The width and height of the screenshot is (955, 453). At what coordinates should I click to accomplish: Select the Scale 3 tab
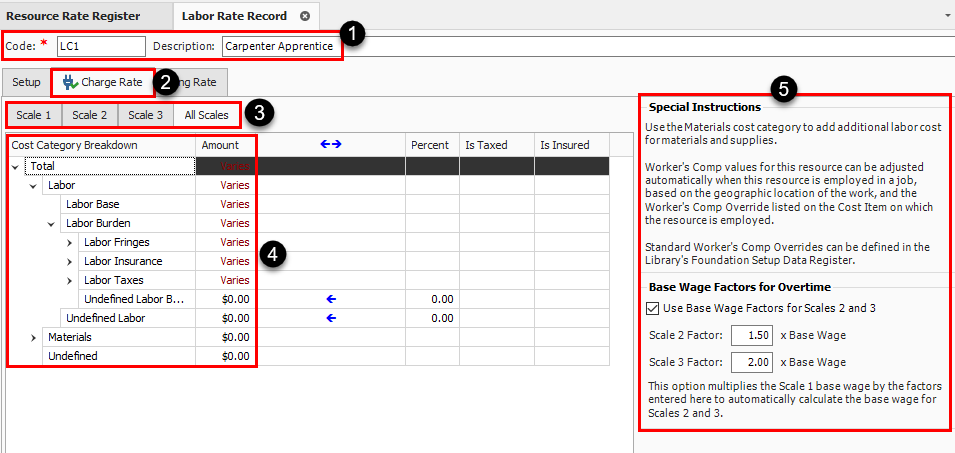click(146, 114)
